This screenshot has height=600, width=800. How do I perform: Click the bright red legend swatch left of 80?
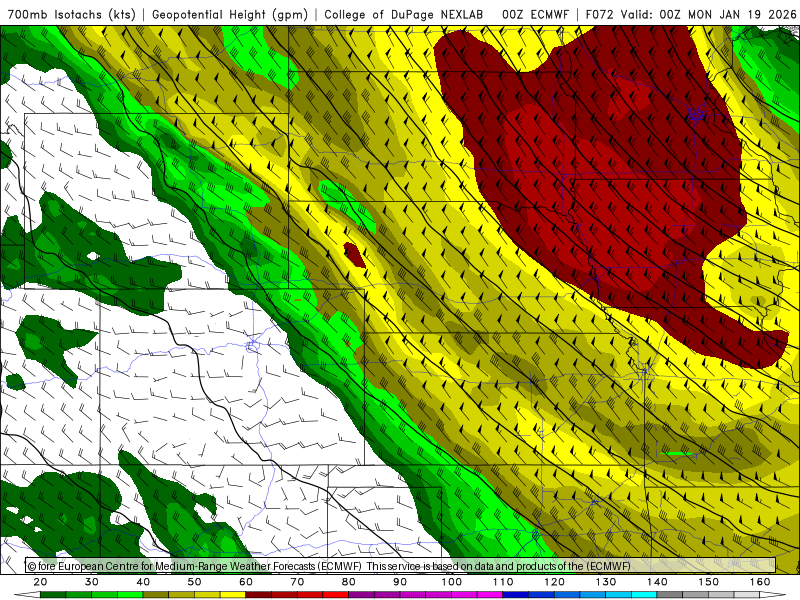pos(336,595)
